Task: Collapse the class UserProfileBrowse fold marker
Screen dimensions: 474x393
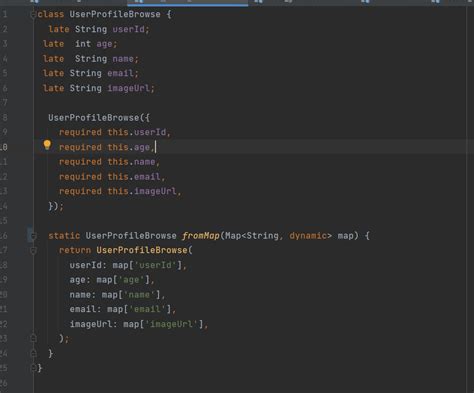Action: [x=33, y=14]
